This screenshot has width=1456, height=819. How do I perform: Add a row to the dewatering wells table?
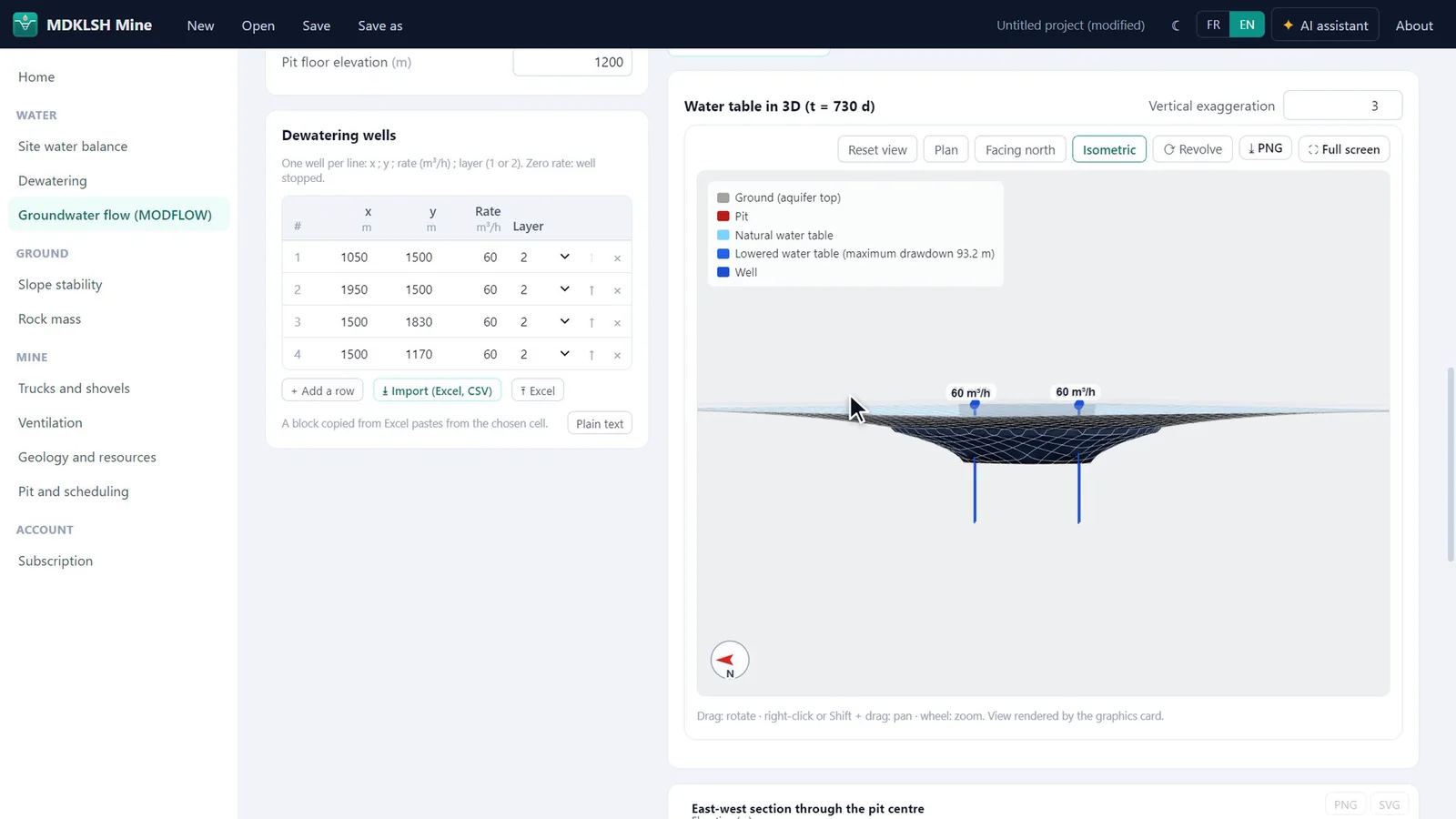(x=323, y=390)
